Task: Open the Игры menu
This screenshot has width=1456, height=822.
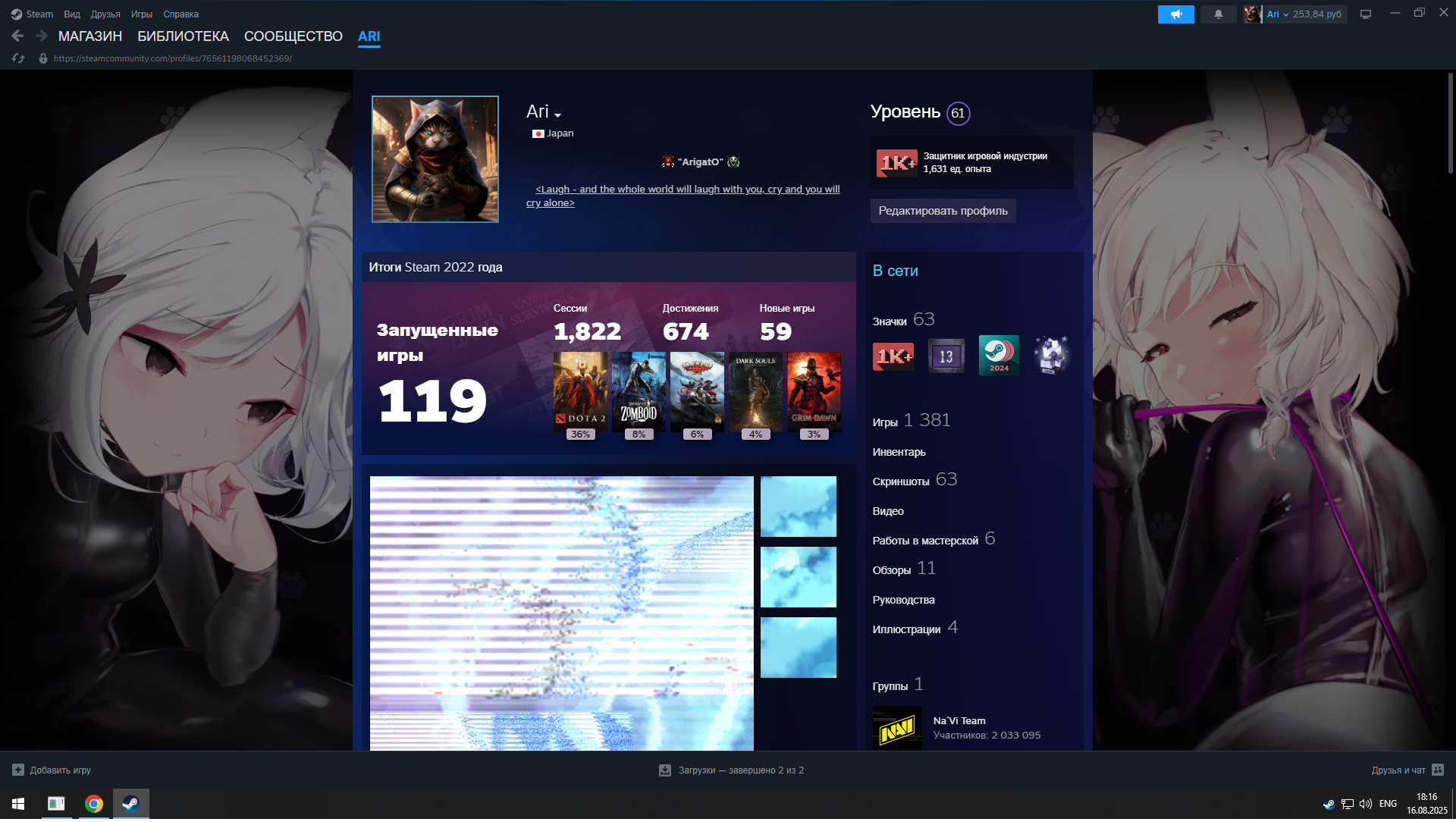Action: (142, 14)
